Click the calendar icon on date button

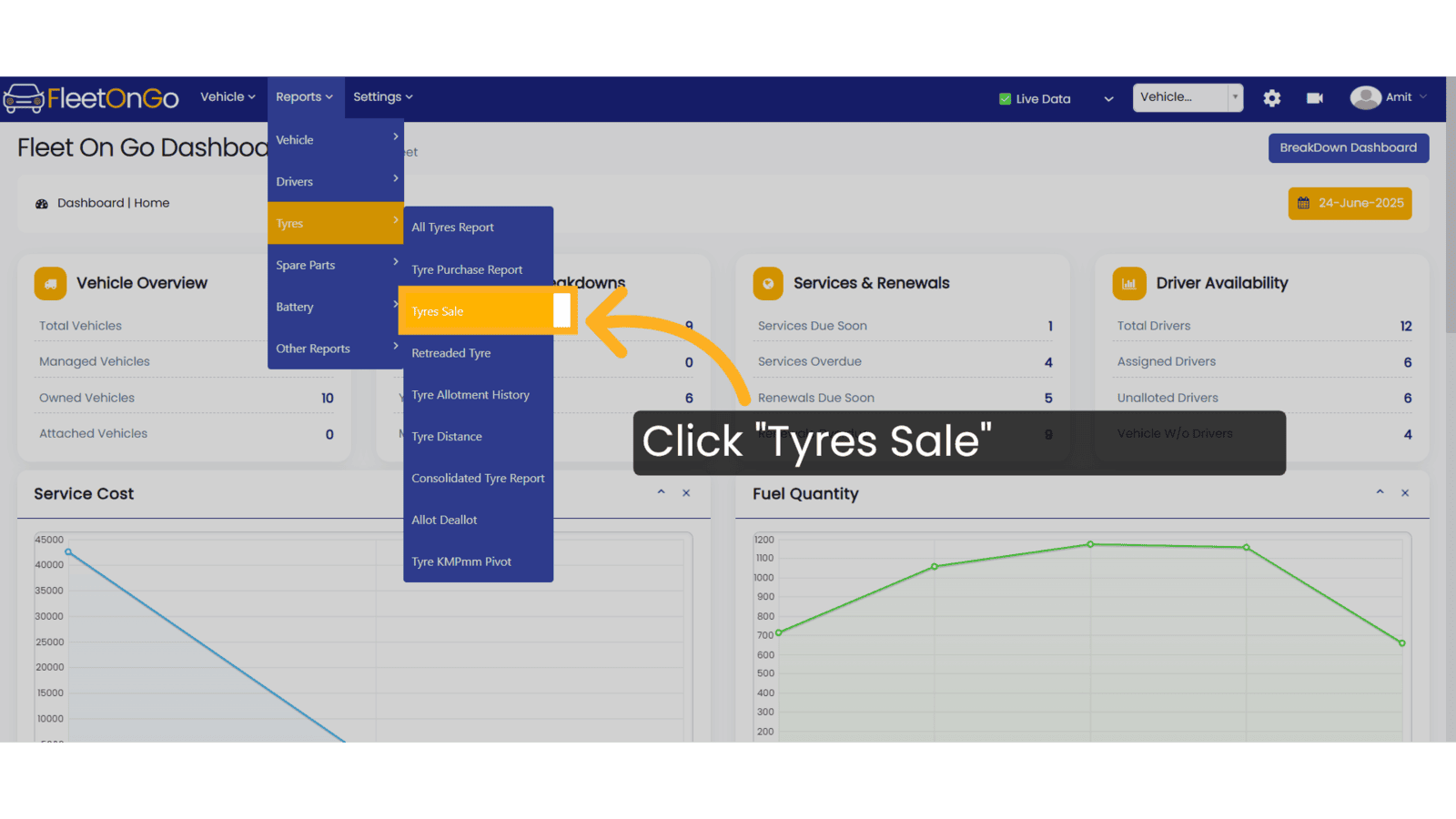1303,203
